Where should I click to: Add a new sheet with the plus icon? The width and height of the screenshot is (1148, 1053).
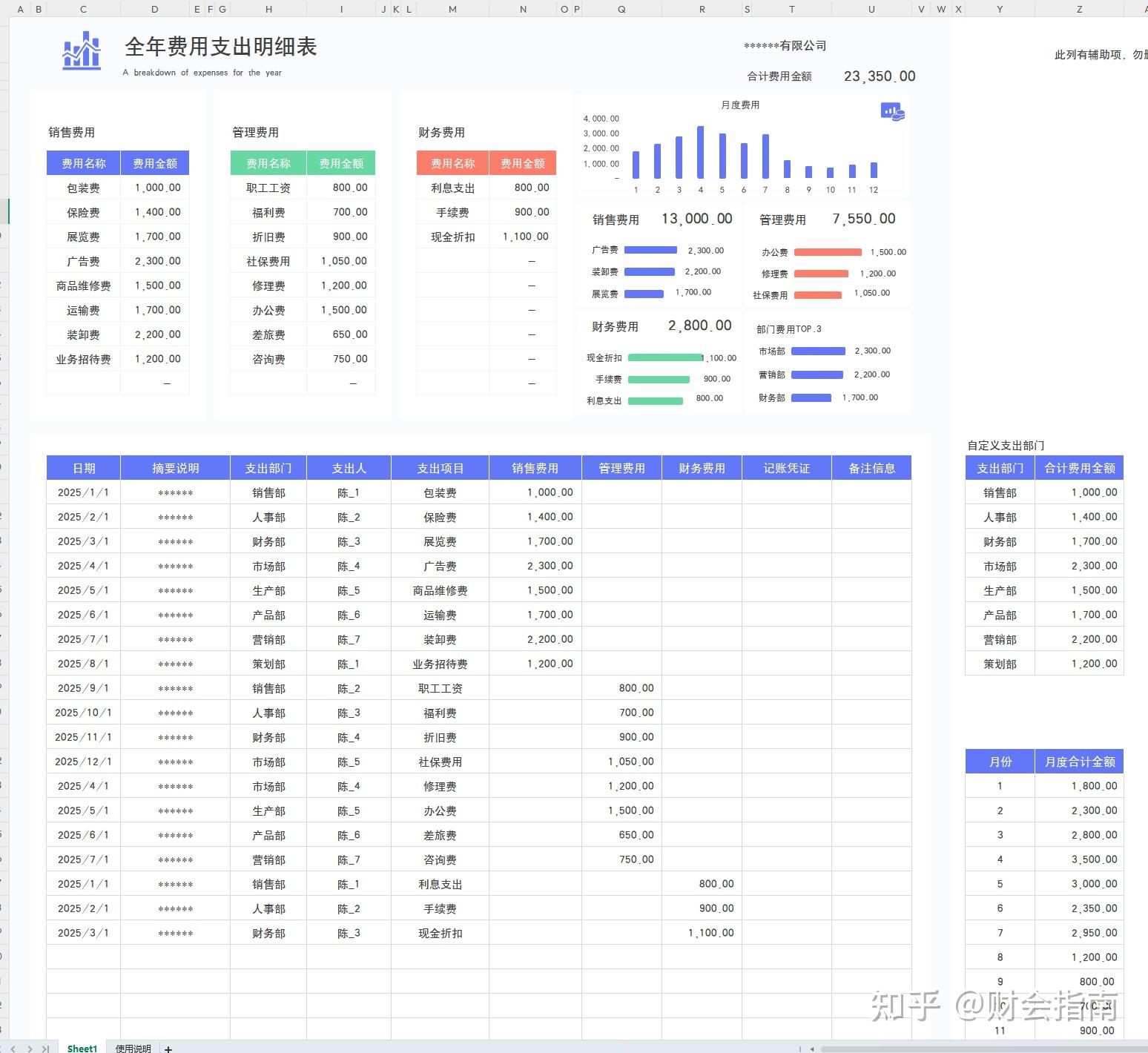pyautogui.click(x=168, y=1049)
